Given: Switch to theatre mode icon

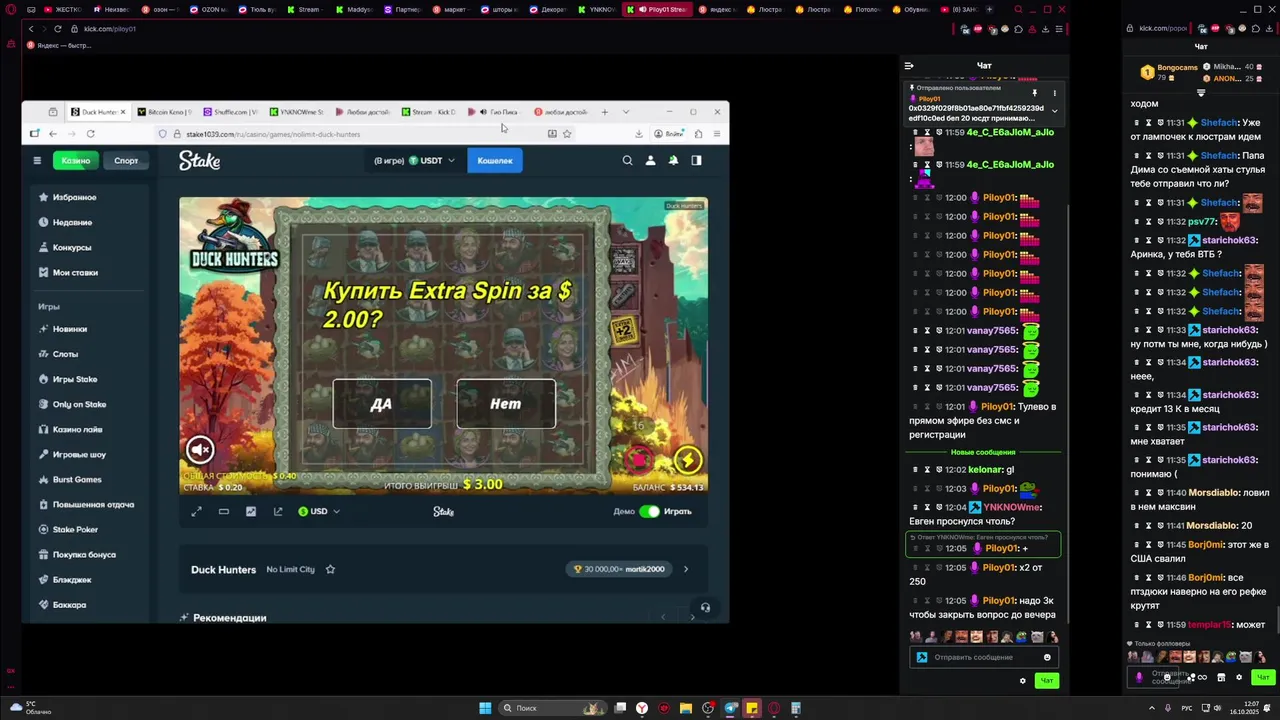Looking at the screenshot, I should coord(224,511).
